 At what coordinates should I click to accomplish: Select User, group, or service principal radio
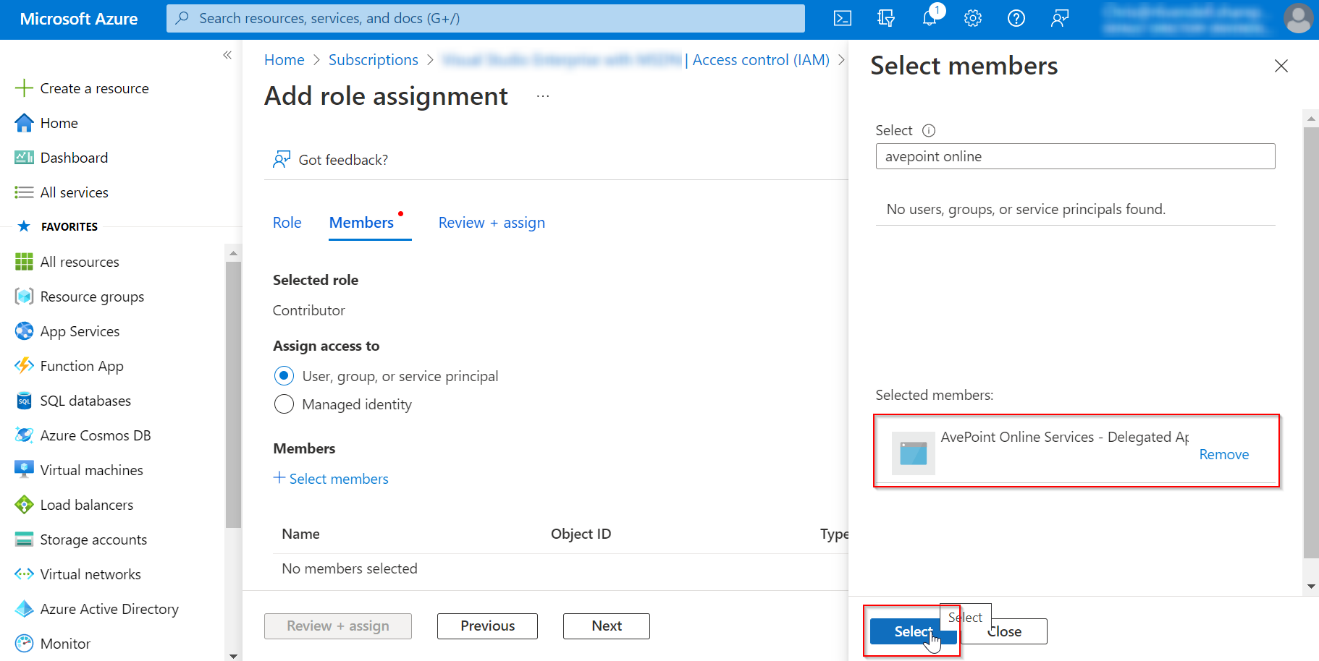[x=284, y=376]
